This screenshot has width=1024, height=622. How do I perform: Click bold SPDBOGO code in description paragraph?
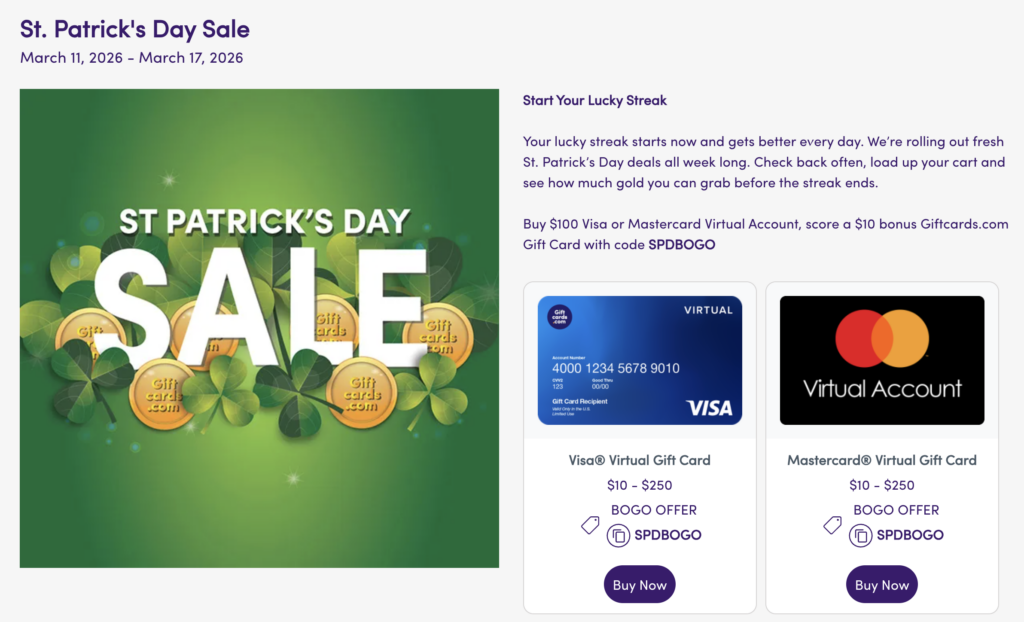point(682,244)
